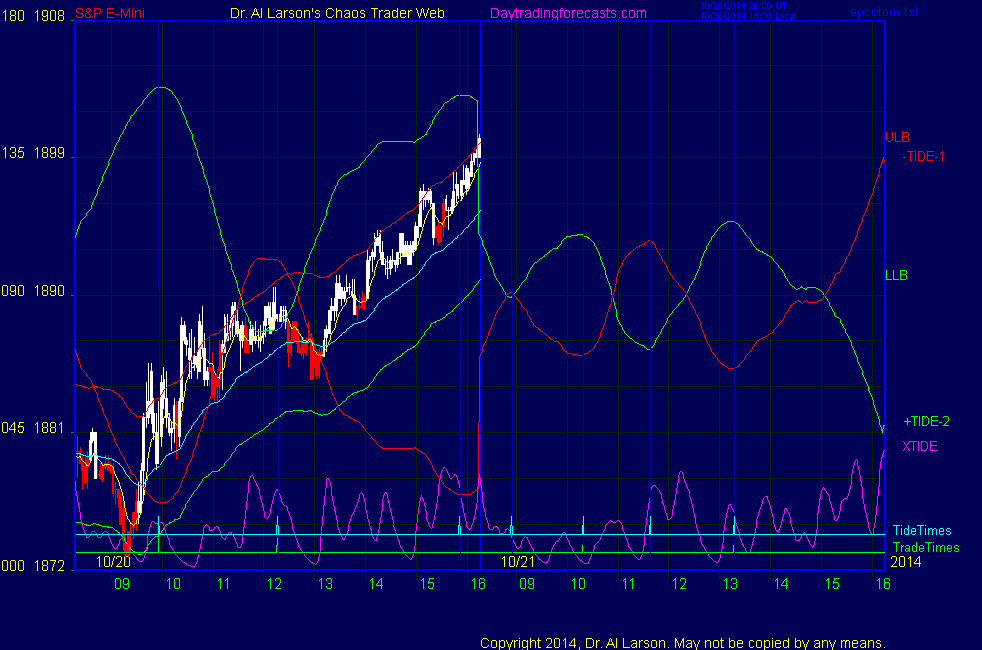Click the '10/20' date label

click(113, 562)
